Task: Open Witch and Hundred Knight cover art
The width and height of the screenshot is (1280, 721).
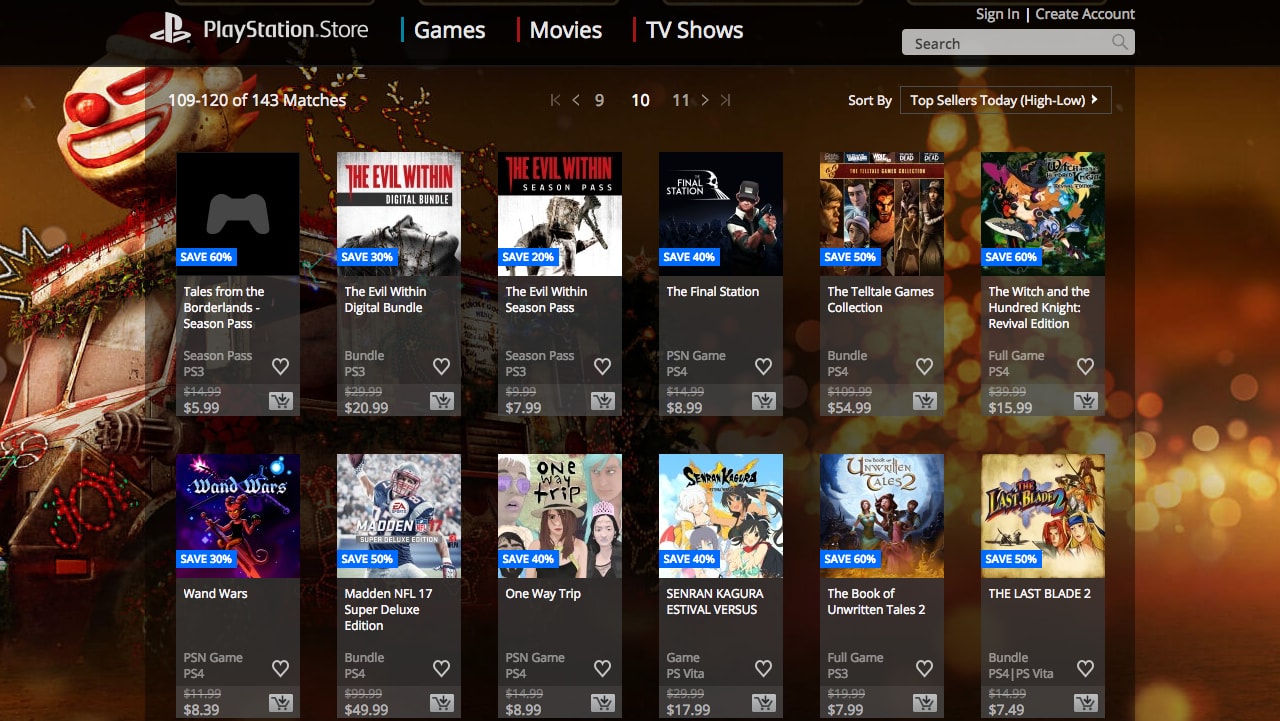Action: 1043,214
